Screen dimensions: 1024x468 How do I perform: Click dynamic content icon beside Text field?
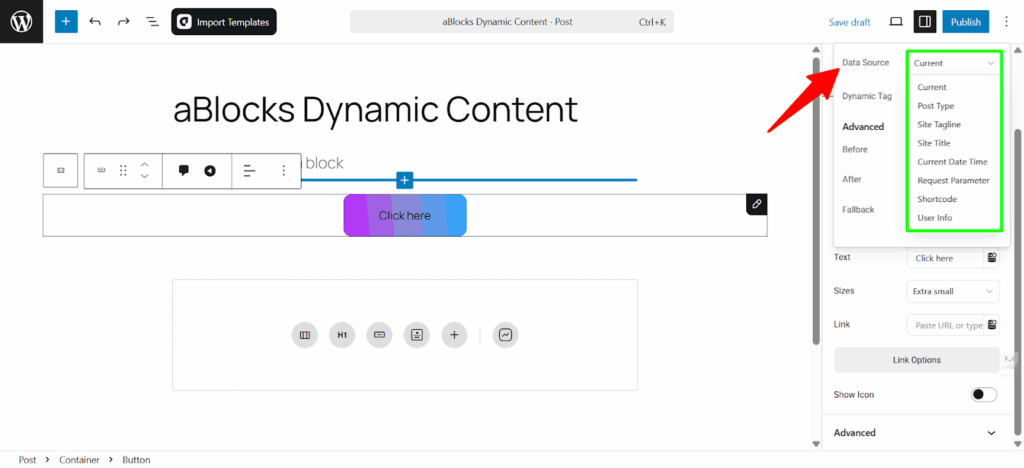pos(992,258)
